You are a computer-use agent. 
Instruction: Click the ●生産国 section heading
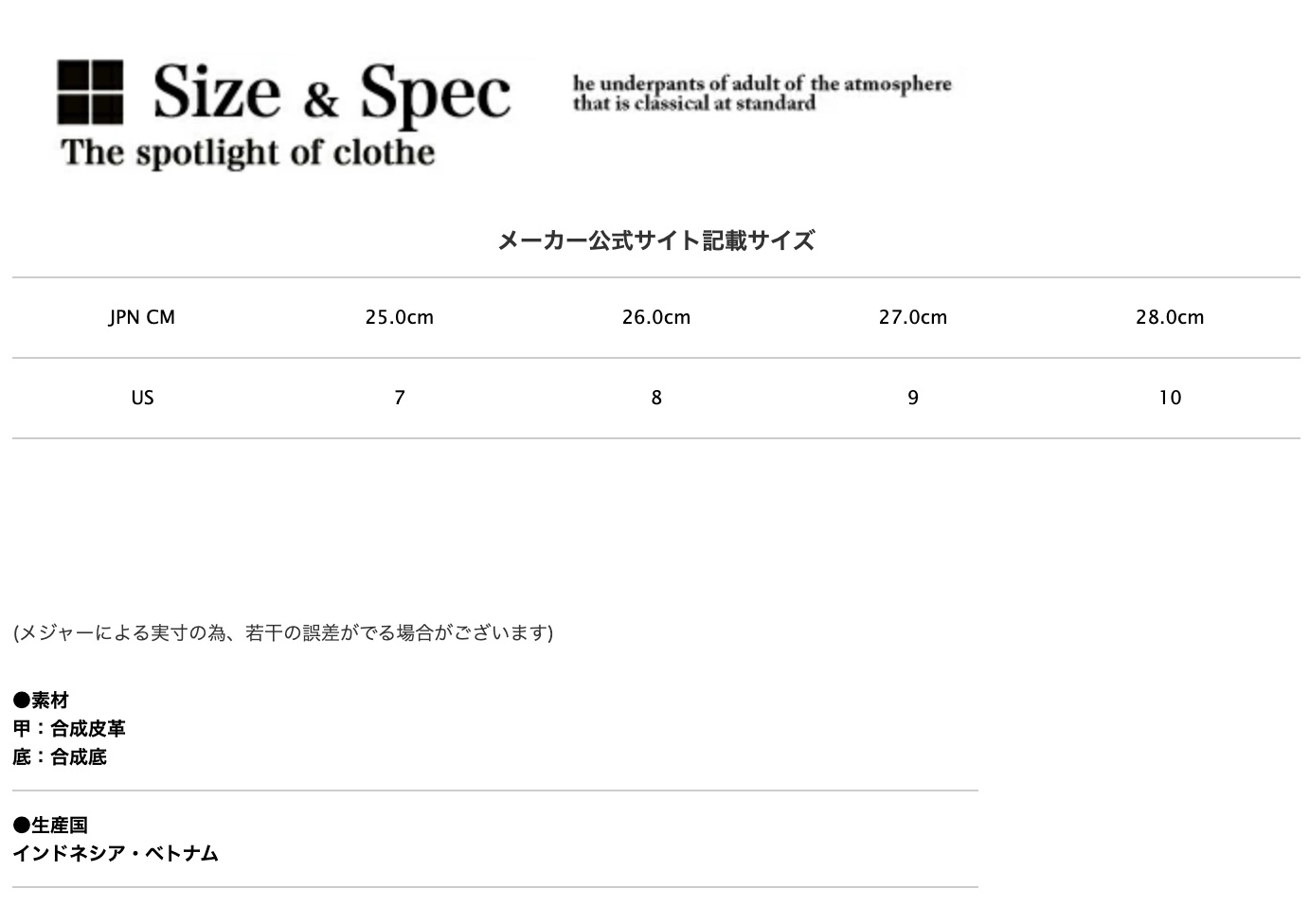click(x=50, y=826)
